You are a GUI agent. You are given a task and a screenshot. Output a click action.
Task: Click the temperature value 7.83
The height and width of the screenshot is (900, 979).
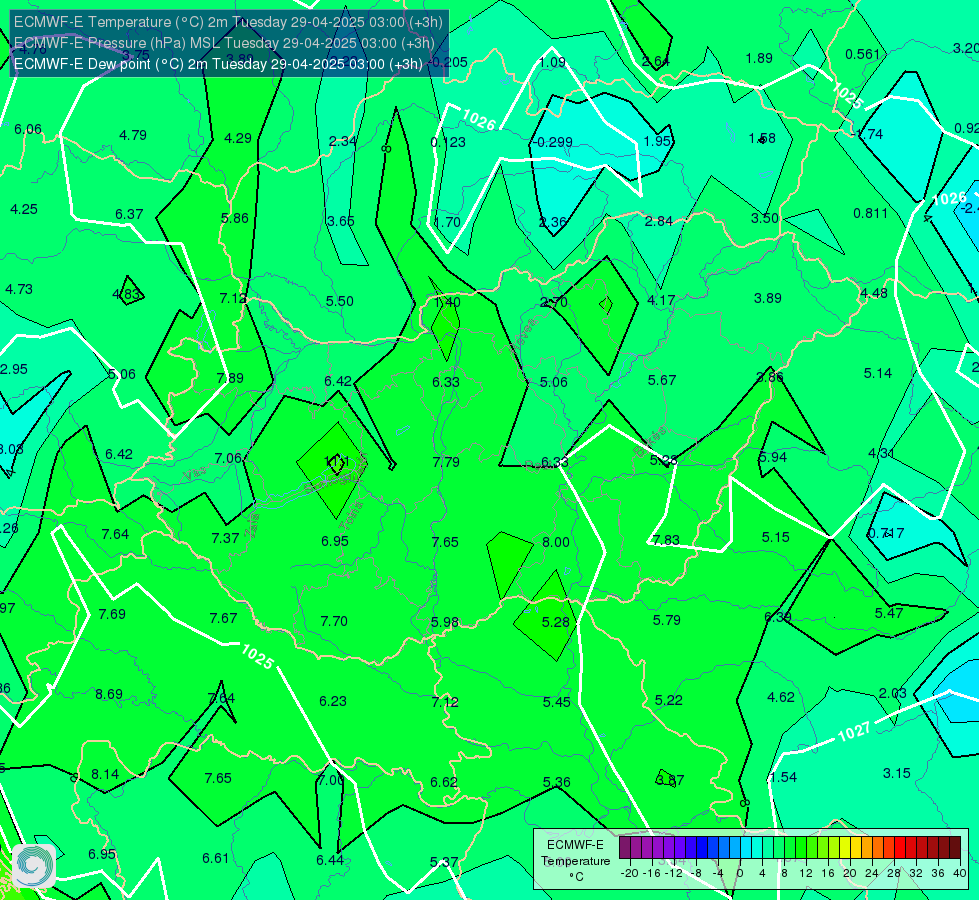coord(666,540)
